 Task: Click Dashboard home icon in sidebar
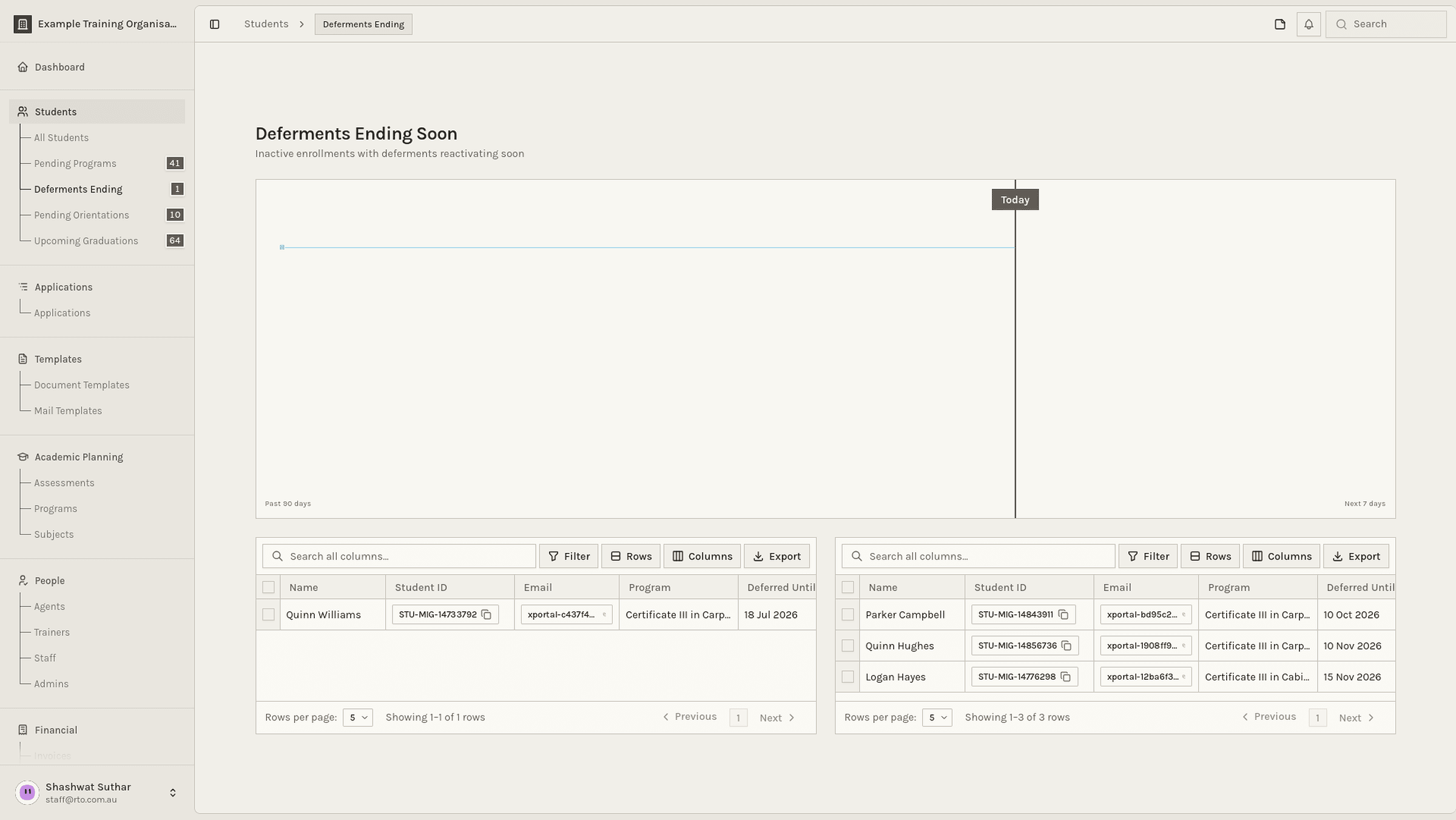pos(23,67)
